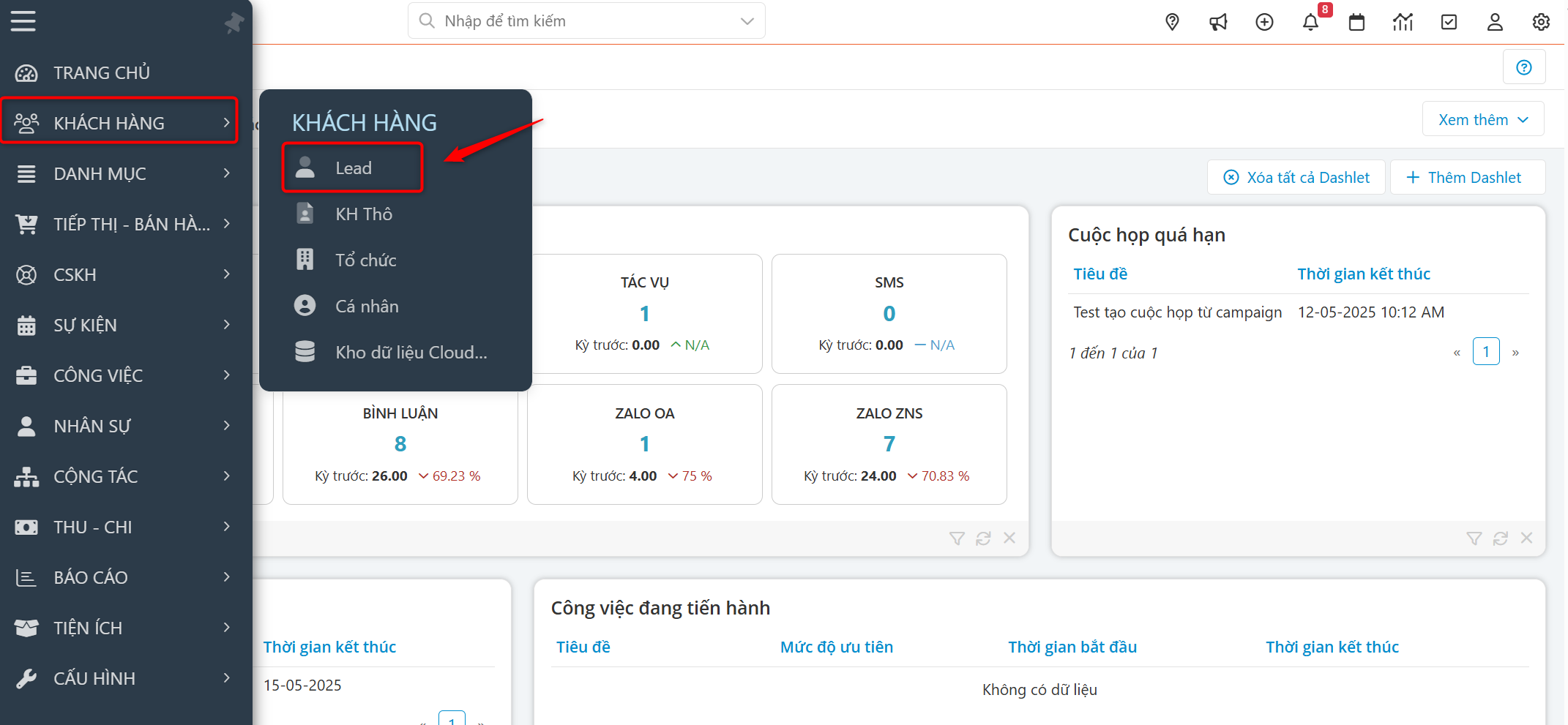
Task: Refresh the Cuộc họp quá hạn dashlet
Action: [1500, 538]
